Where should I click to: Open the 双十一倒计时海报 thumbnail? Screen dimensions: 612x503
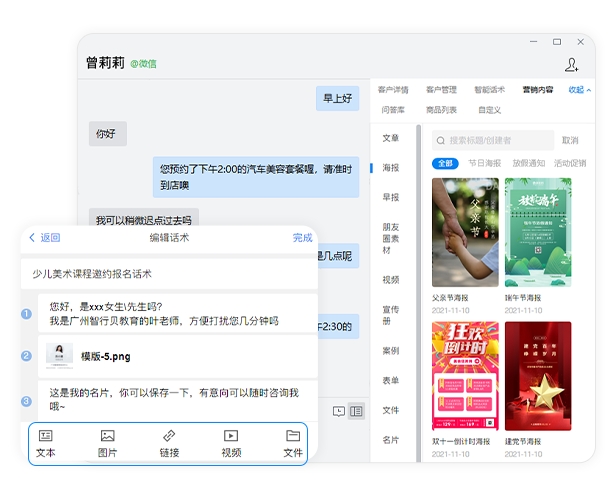[465, 376]
